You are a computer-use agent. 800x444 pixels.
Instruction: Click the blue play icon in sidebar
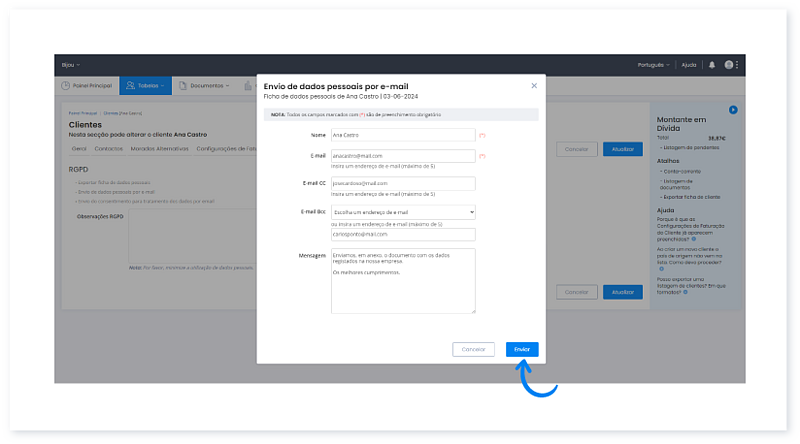(733, 109)
